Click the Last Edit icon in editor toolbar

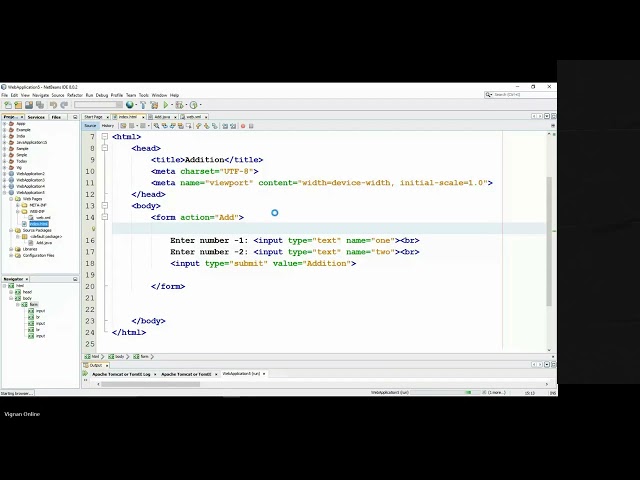coord(123,126)
